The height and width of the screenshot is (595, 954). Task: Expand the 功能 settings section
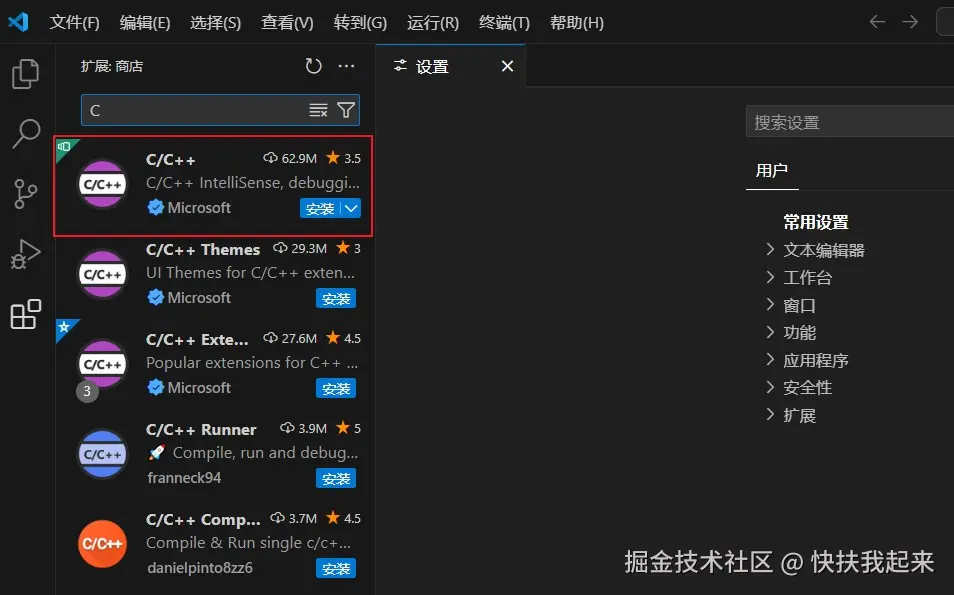point(770,332)
